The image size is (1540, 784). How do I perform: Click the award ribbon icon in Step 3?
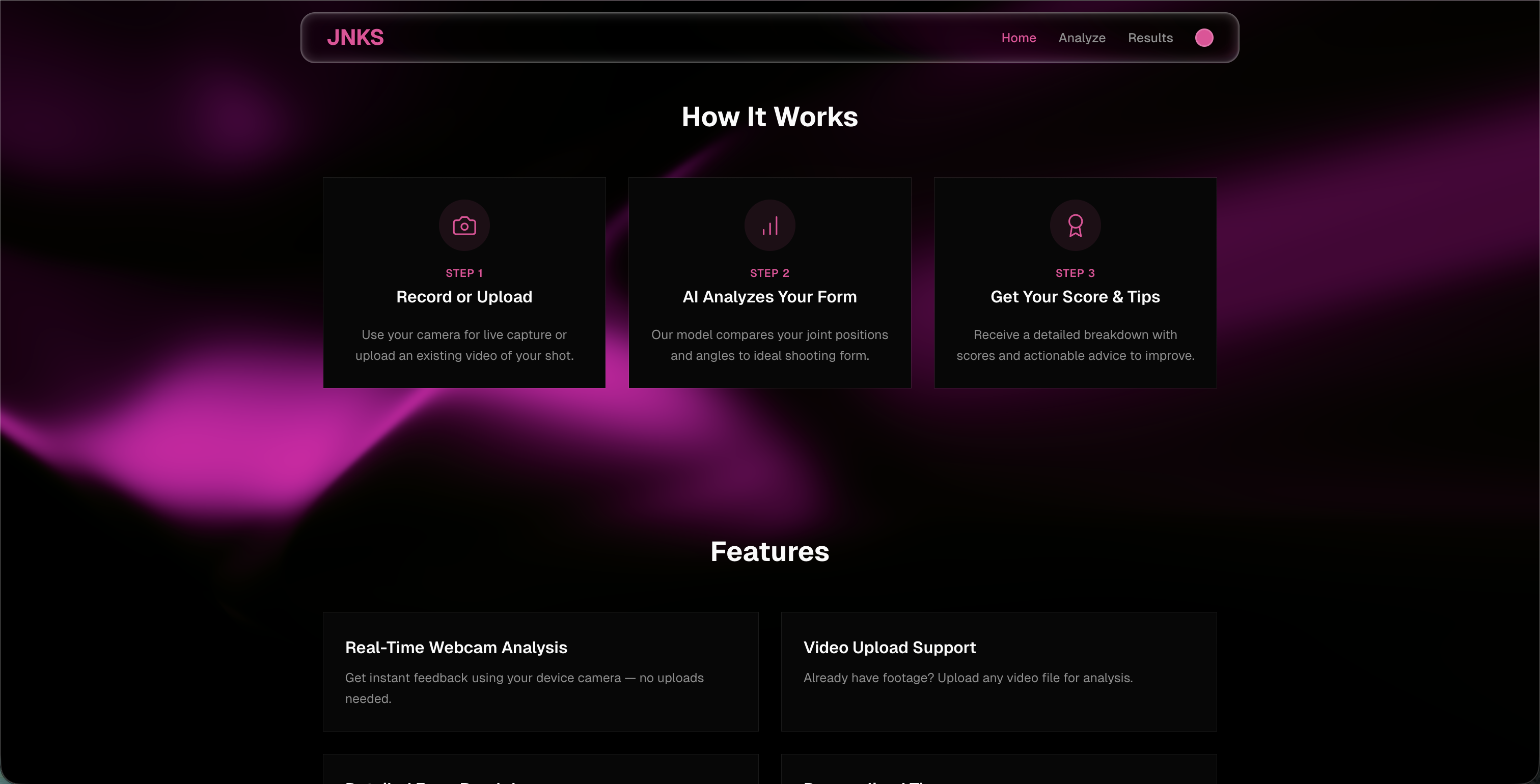(x=1075, y=226)
